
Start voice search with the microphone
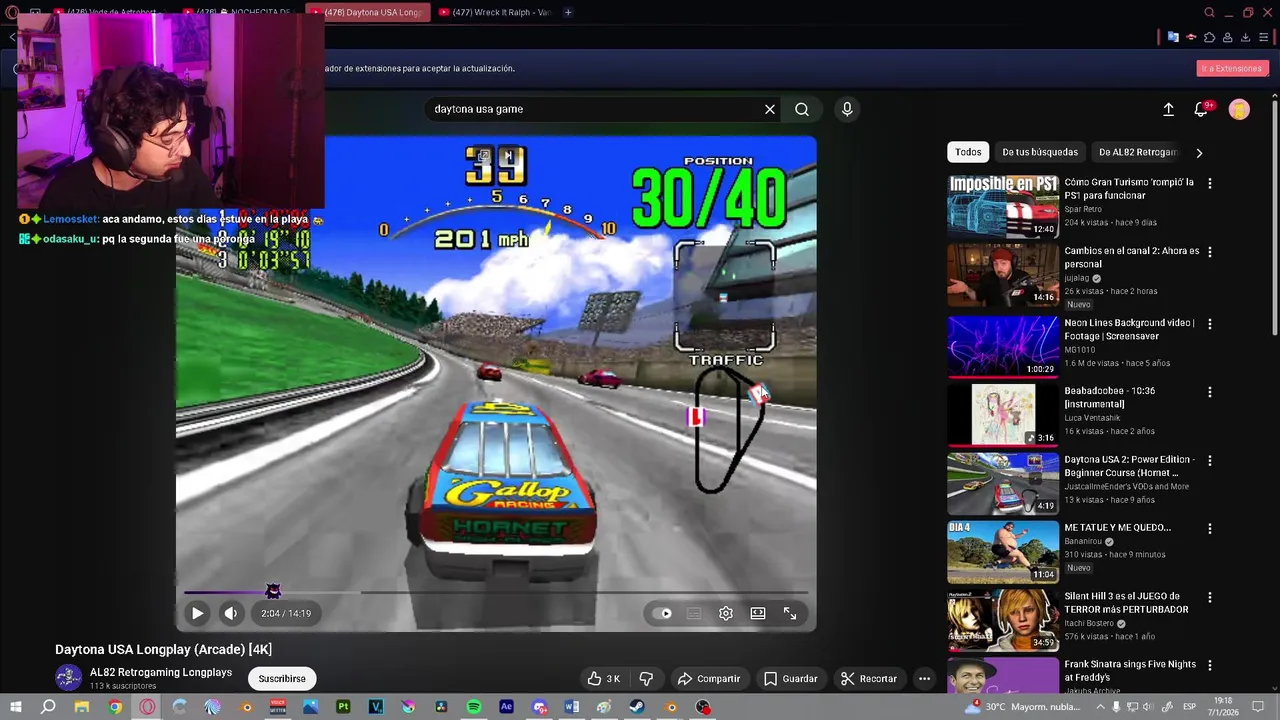[847, 109]
